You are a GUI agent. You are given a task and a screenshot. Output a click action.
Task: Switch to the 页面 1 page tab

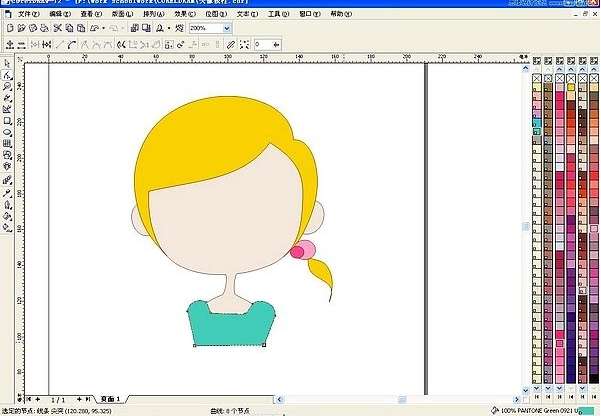coord(111,398)
